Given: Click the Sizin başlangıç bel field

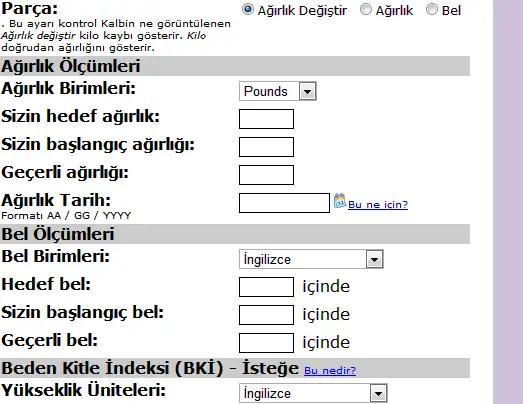Looking at the screenshot, I should [x=267, y=315].
